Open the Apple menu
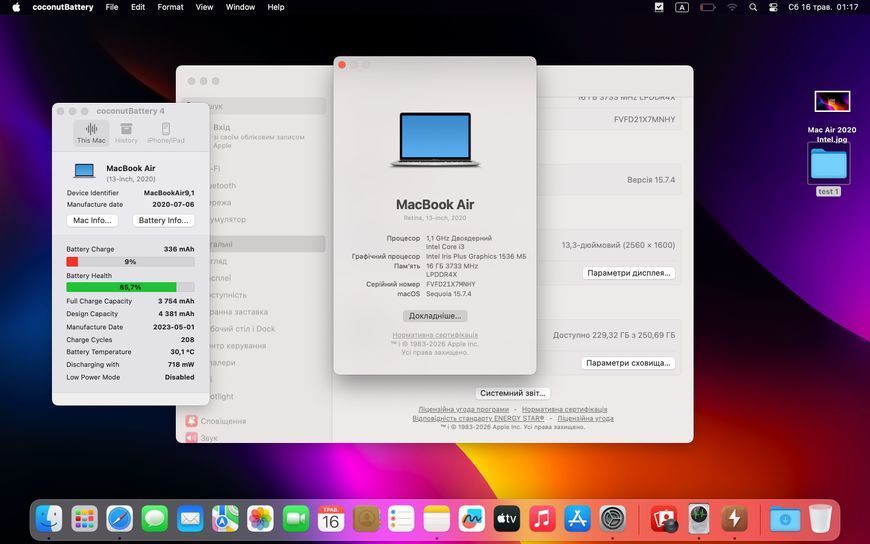Screen dimensions: 870x544 [x=16, y=7]
